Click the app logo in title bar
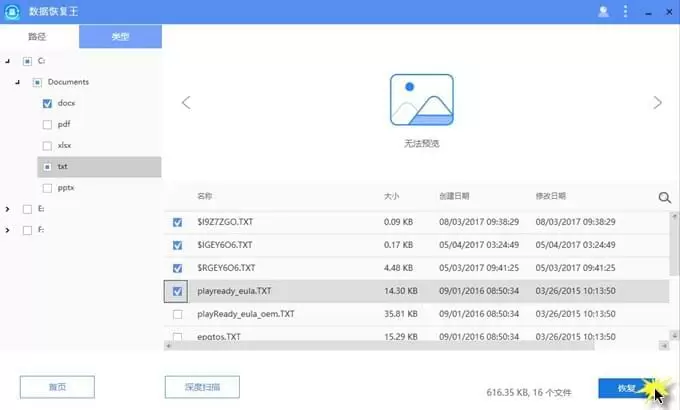Image resolution: width=680 pixels, height=410 pixels. tap(12, 12)
